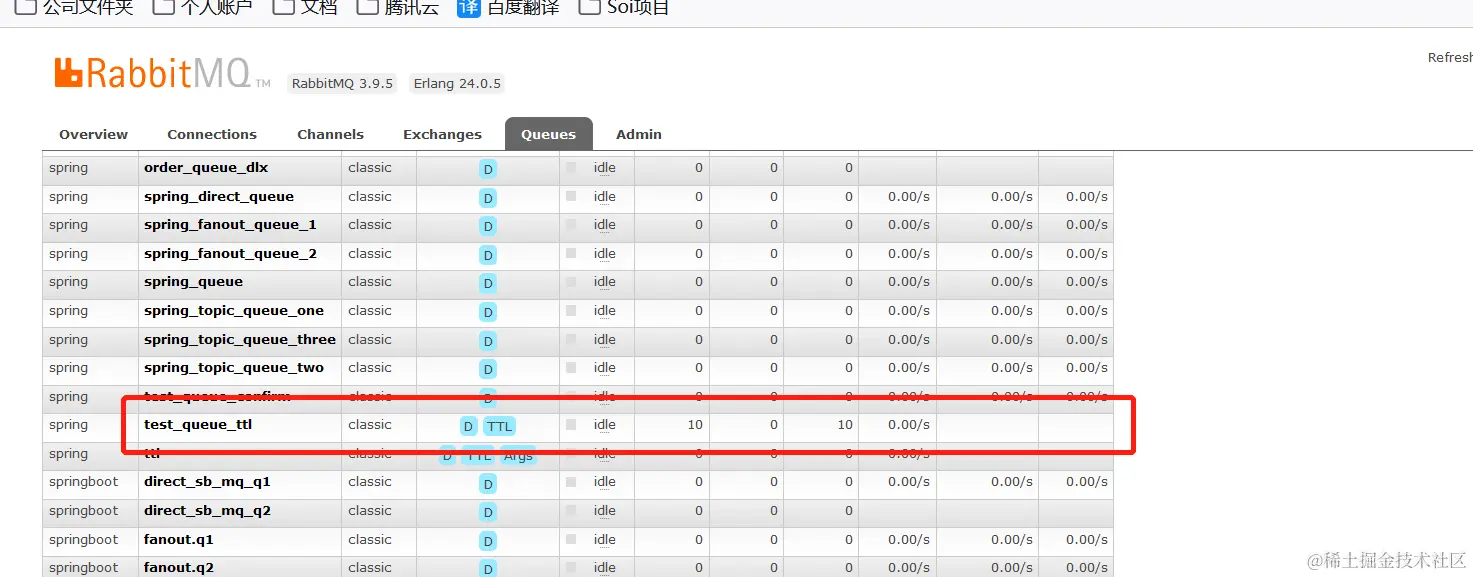Click the D badge for spring_topic_queue_three
Image resolution: width=1473 pixels, height=577 pixels.
point(488,341)
